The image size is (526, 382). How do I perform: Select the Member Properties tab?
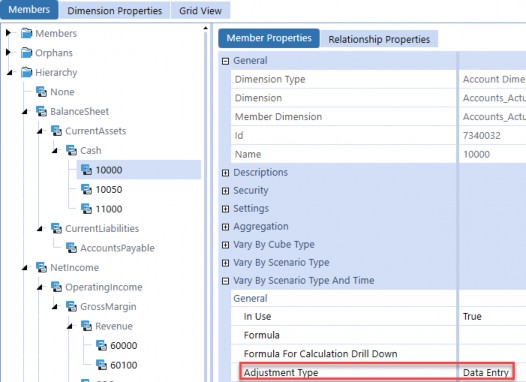269,38
